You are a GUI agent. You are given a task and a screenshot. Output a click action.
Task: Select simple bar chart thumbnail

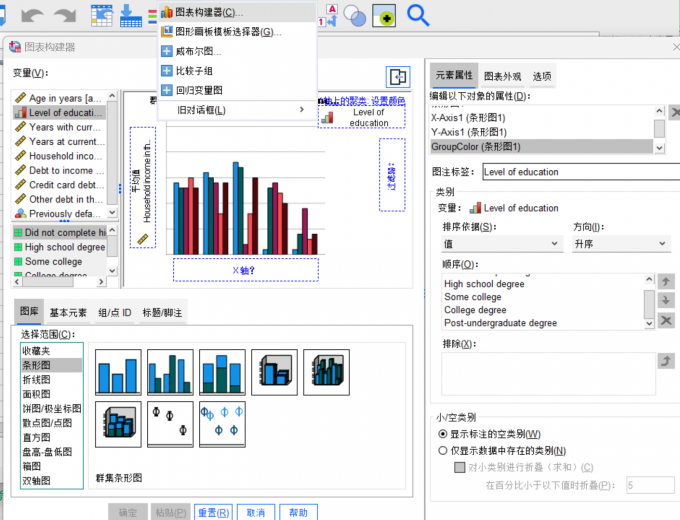point(118,372)
